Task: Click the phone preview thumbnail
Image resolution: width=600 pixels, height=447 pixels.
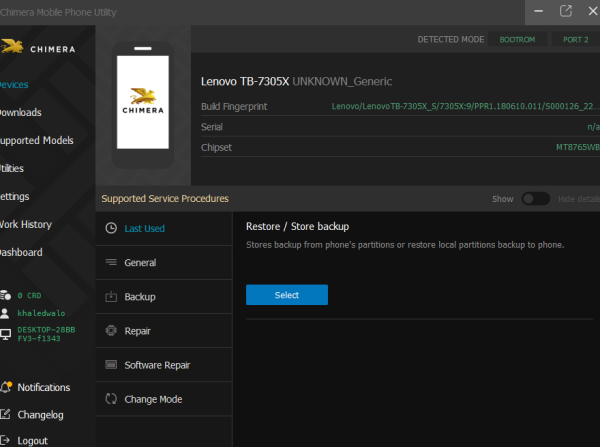Action: click(143, 105)
